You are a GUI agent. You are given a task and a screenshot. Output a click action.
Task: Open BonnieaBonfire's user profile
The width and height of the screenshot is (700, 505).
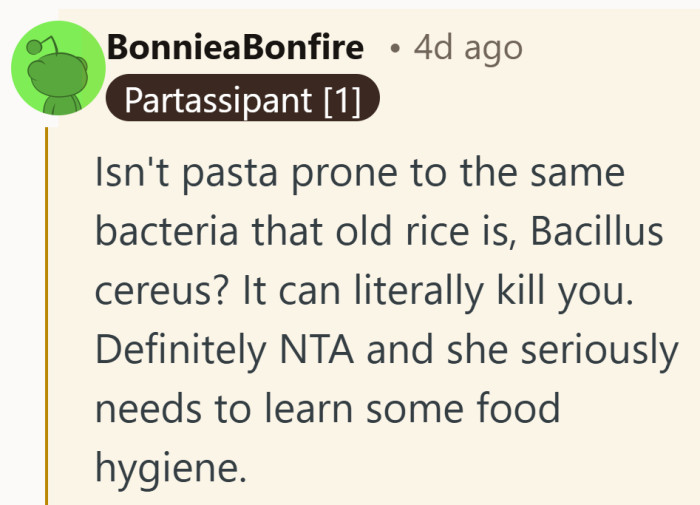[235, 47]
